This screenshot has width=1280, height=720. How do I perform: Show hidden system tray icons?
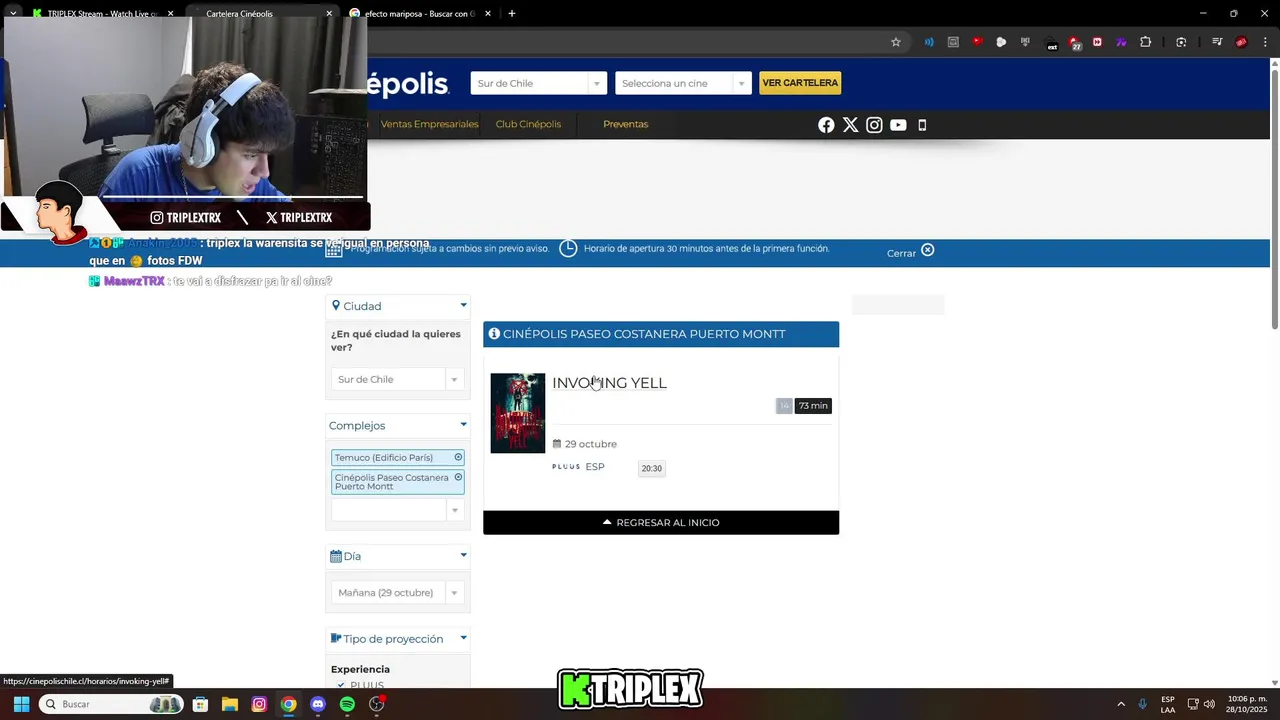click(x=1121, y=704)
